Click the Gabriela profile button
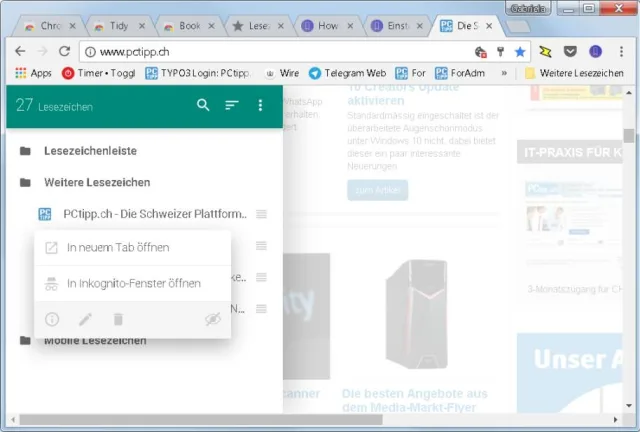This screenshot has height=432, width=640. pos(528,8)
